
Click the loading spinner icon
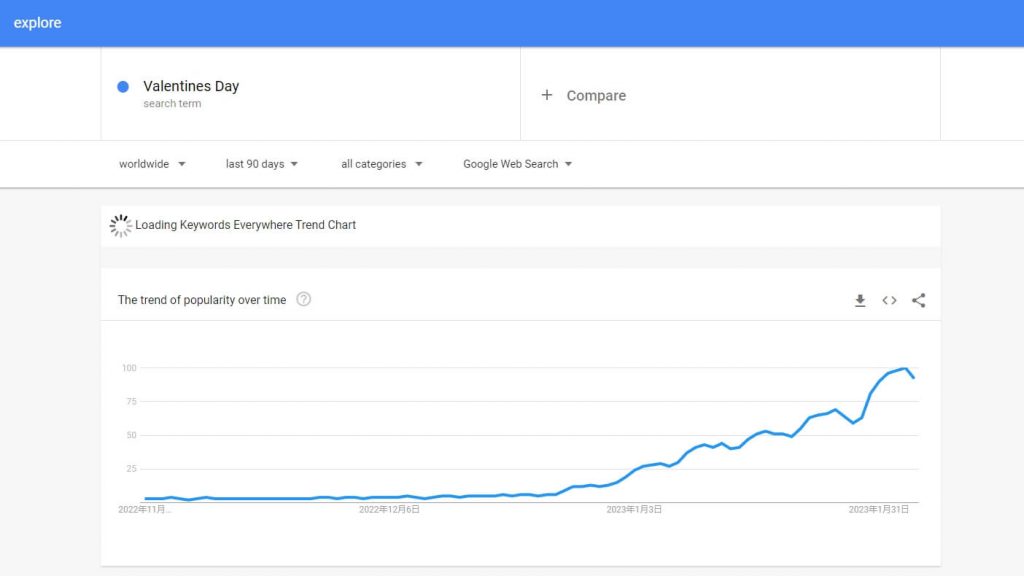click(x=121, y=225)
